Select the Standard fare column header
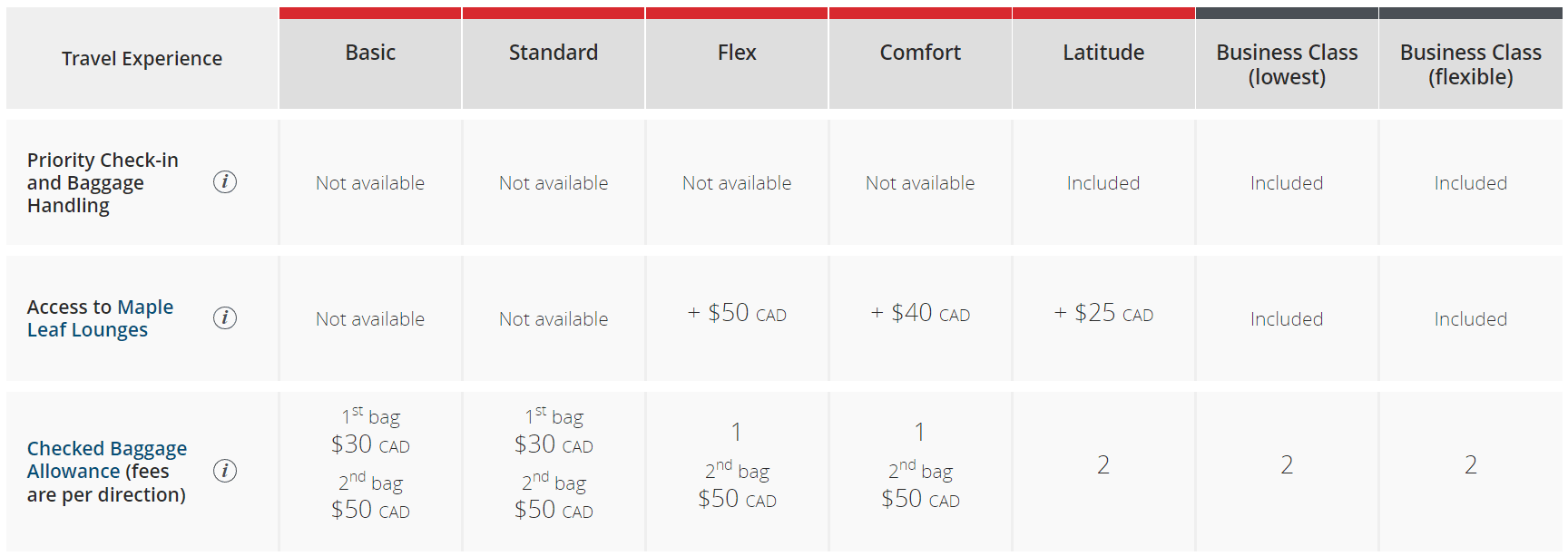1568x556 pixels. pyautogui.click(x=554, y=53)
